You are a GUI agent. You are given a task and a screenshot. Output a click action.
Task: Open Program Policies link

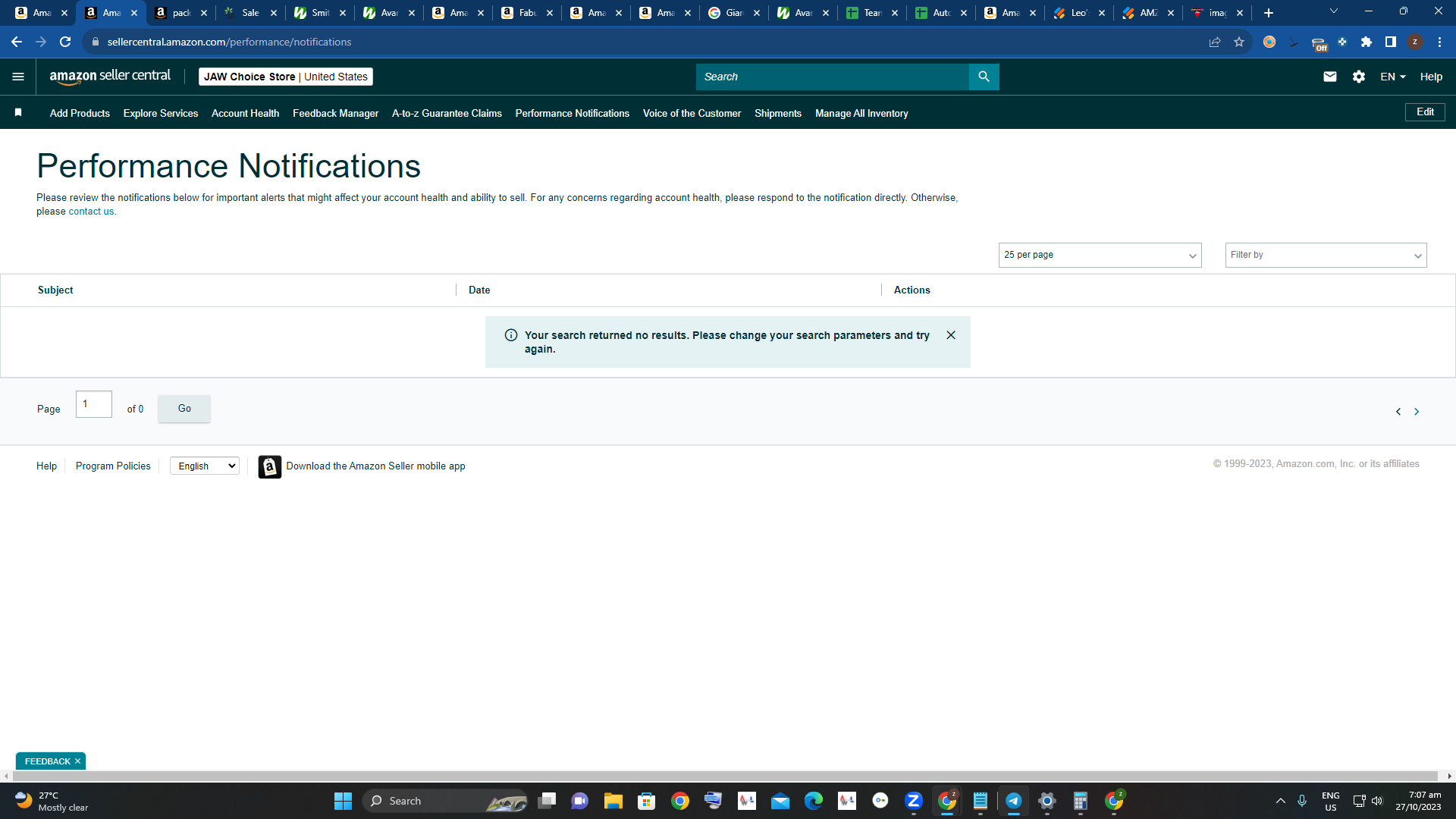click(113, 466)
